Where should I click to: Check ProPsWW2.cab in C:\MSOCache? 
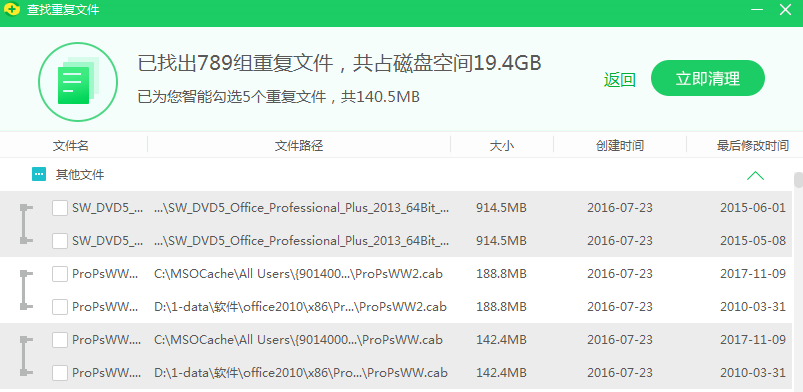tap(60, 274)
